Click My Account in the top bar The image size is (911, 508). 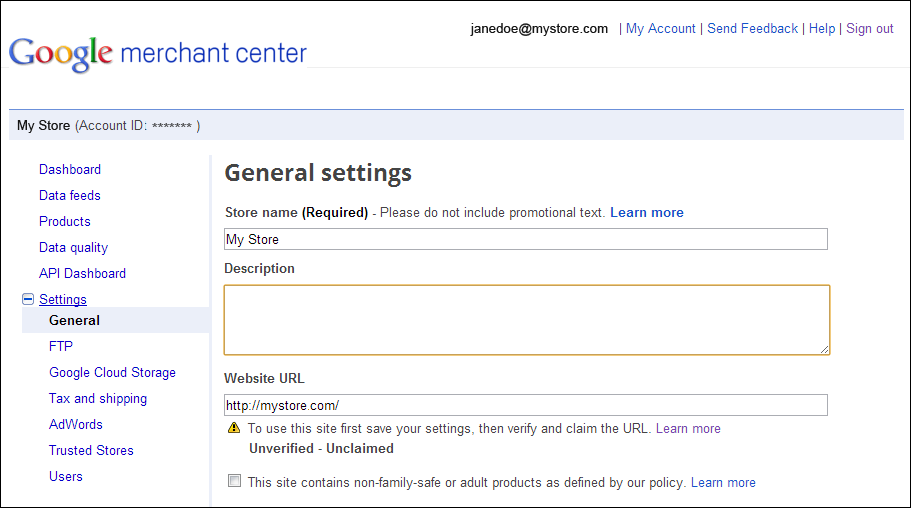[661, 28]
